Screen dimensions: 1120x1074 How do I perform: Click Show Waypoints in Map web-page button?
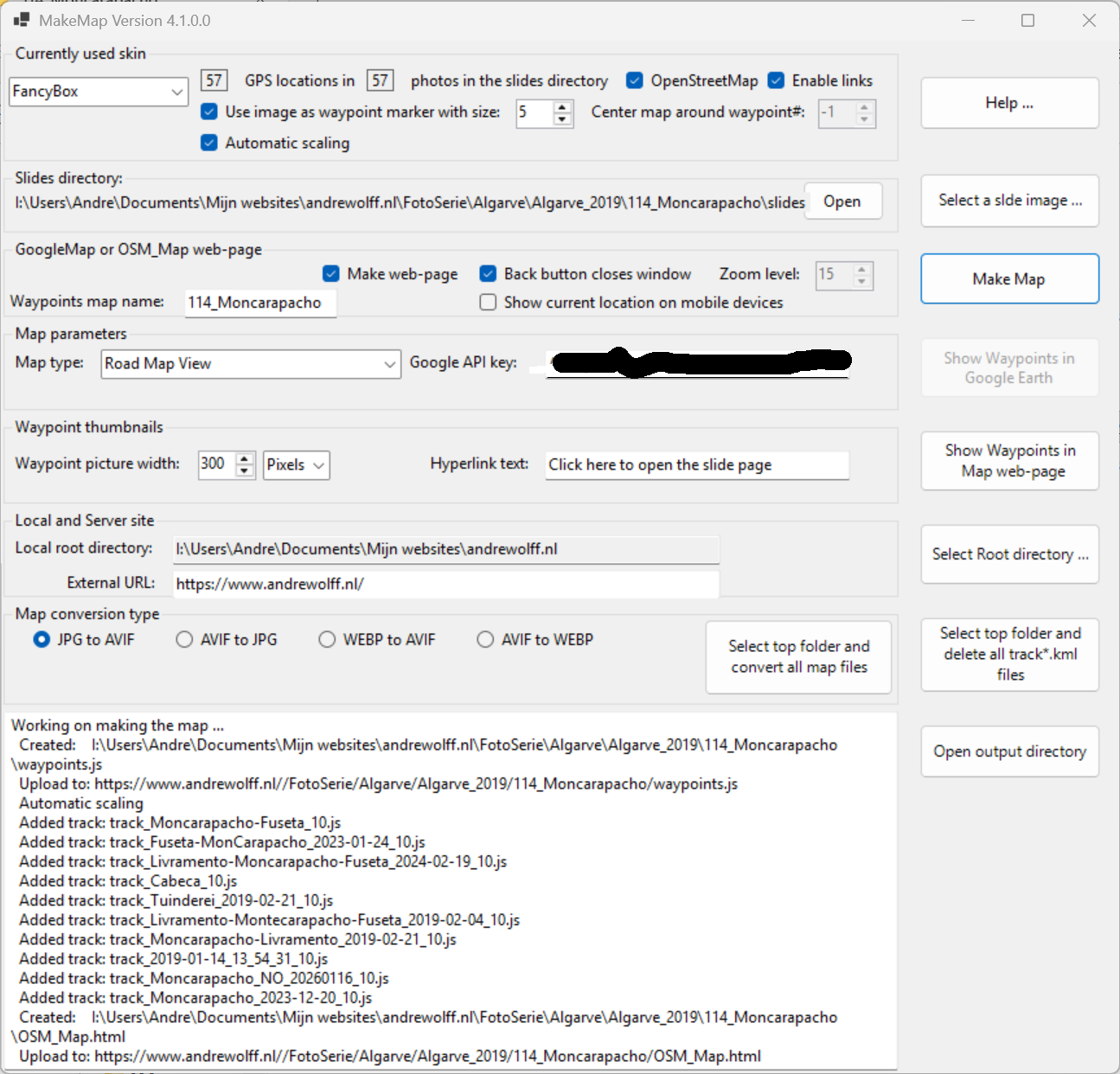[1009, 461]
